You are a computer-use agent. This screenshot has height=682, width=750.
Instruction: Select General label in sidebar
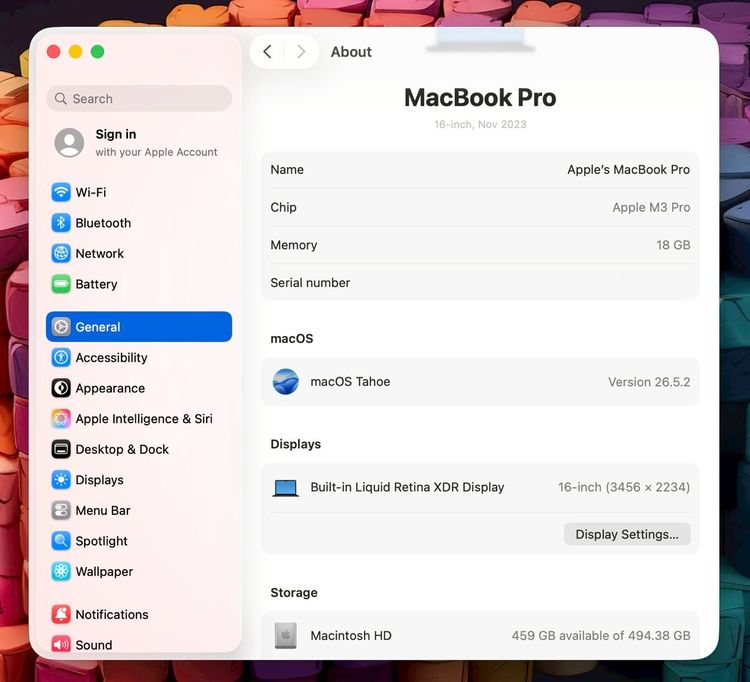tap(98, 327)
